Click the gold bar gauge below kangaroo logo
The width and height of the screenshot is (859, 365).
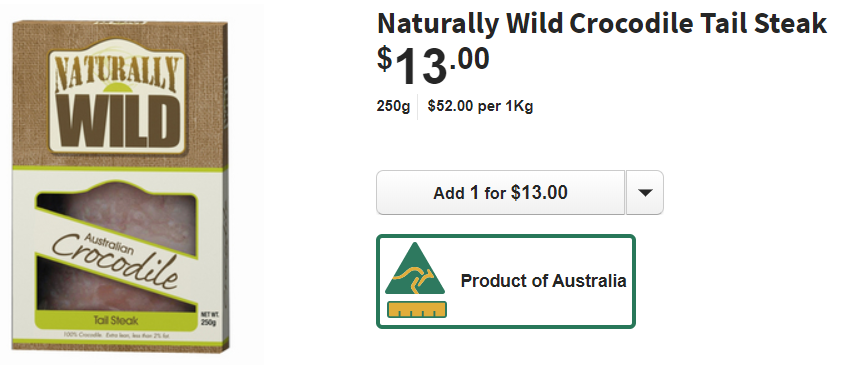pos(416,310)
